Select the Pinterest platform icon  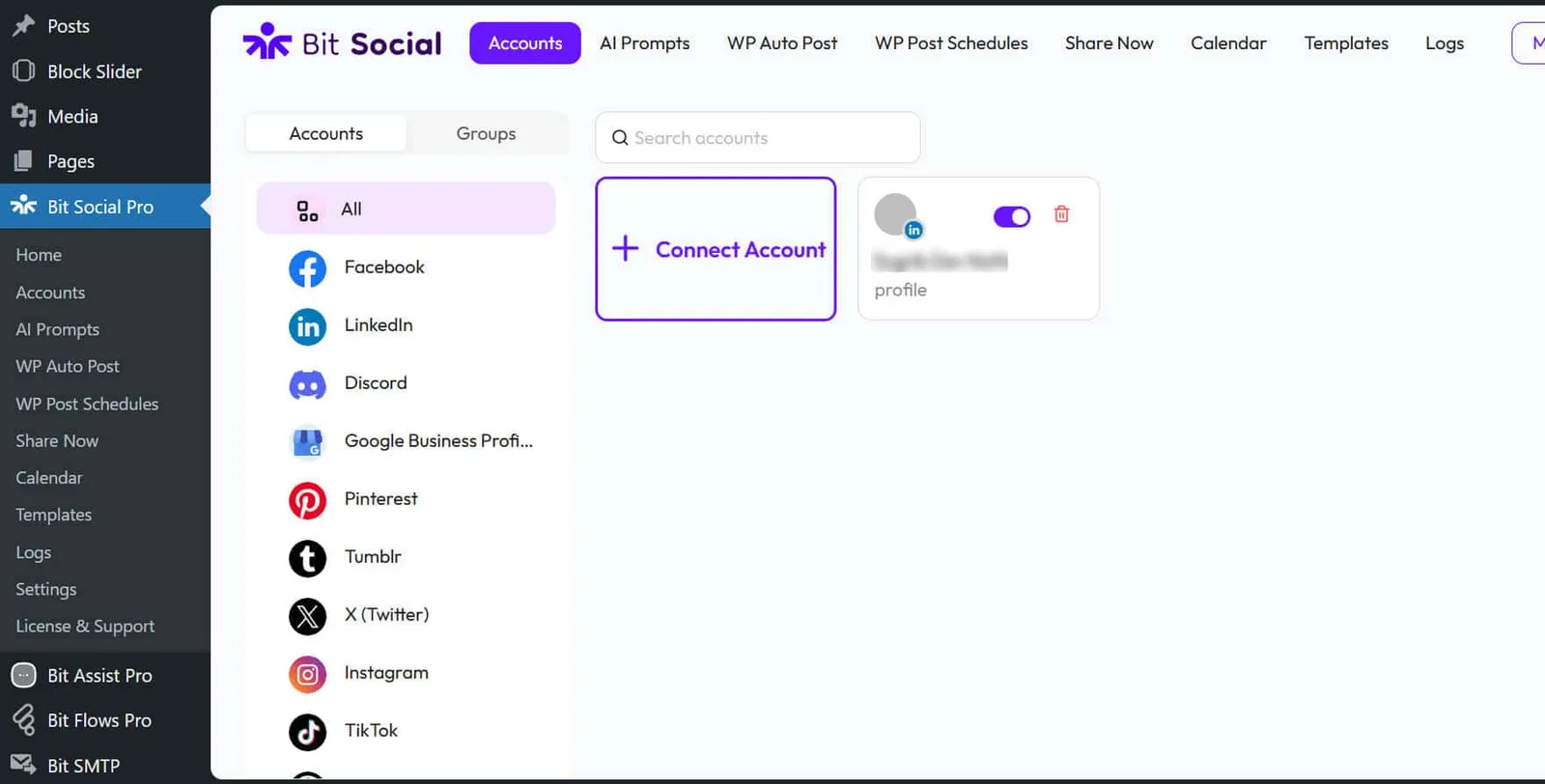pos(307,500)
